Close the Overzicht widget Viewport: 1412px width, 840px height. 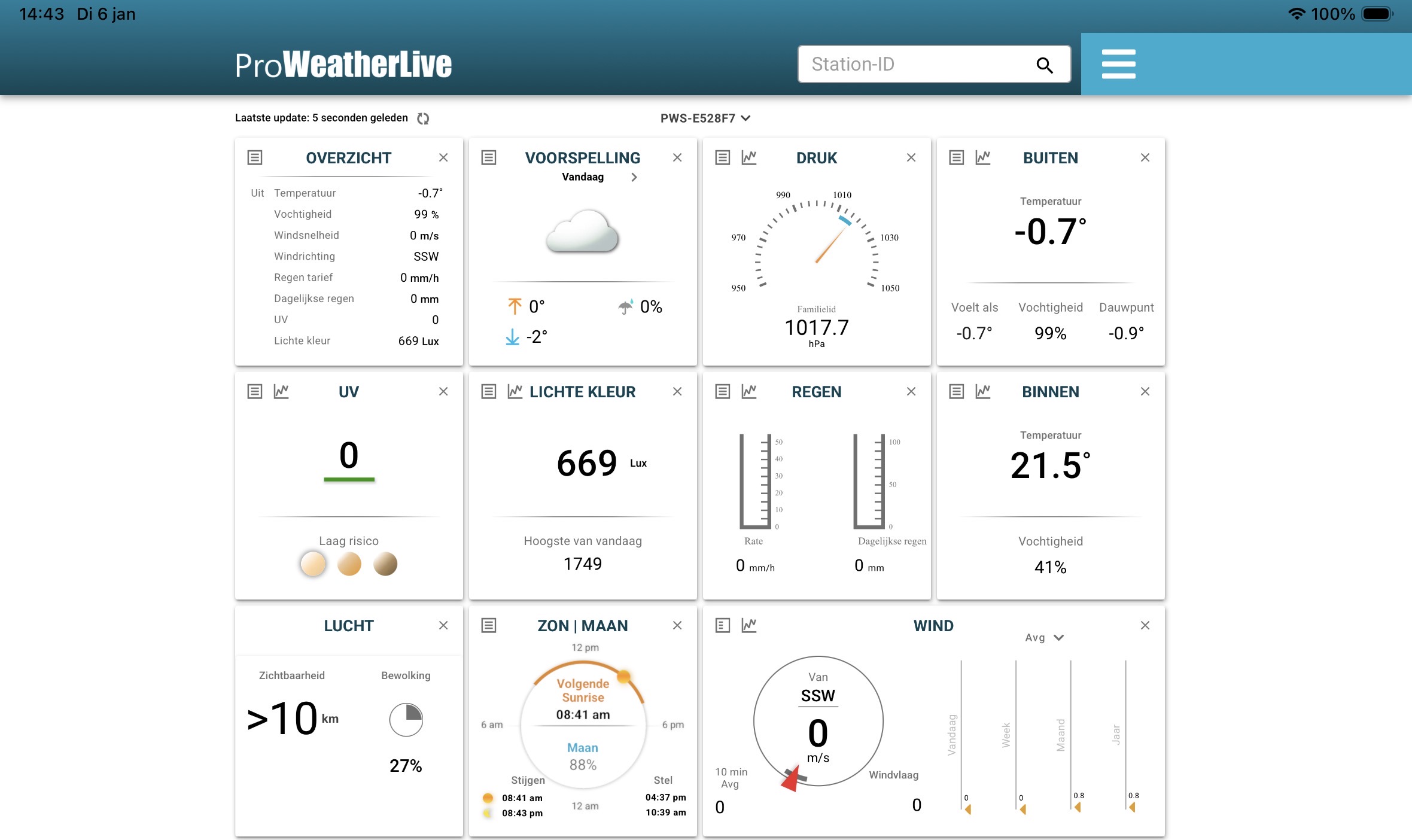coord(443,157)
